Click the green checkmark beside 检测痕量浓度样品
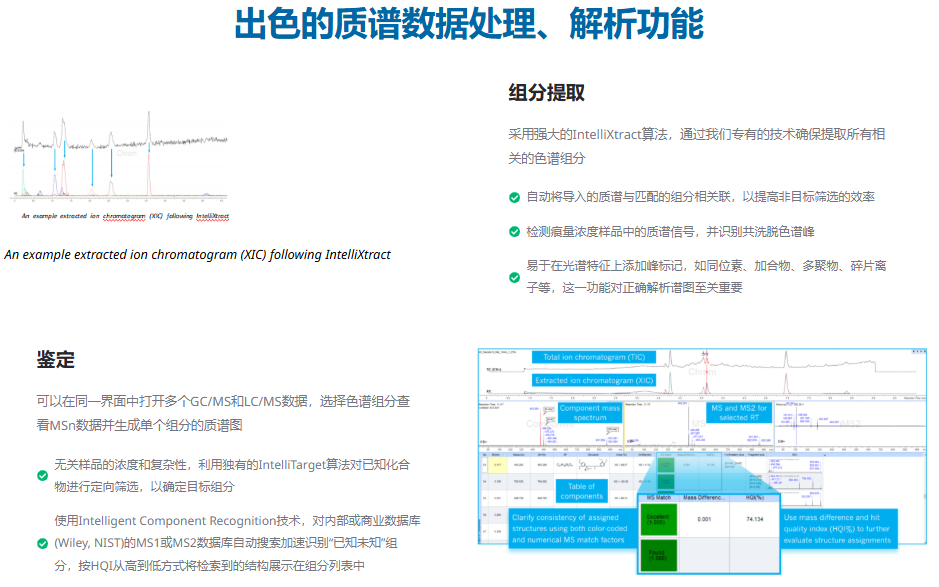Screen dimensions: 939x587 click(514, 232)
